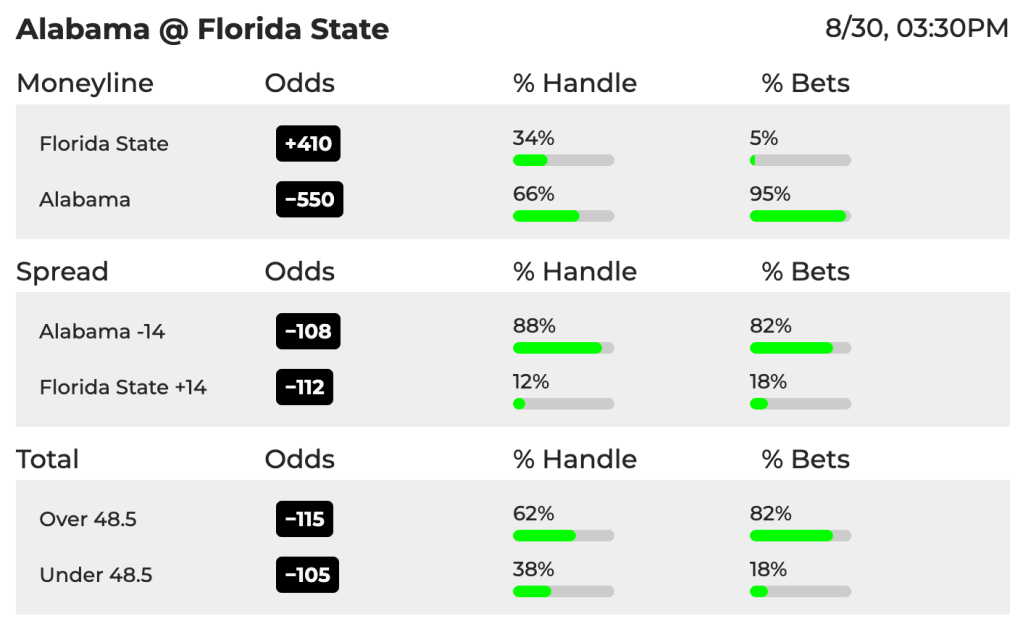Viewport: 1023px width, 632px height.
Task: Select Under 48.5 odds -105
Action: click(x=307, y=575)
